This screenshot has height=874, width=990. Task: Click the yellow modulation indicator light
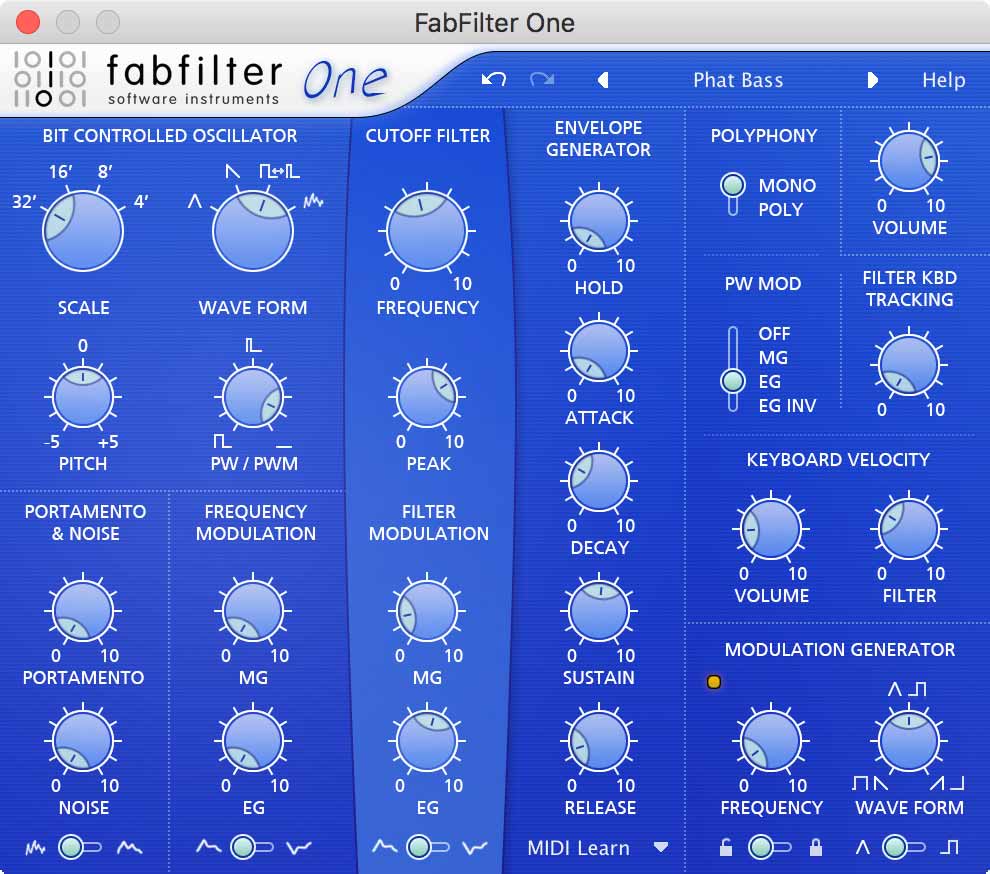click(714, 681)
